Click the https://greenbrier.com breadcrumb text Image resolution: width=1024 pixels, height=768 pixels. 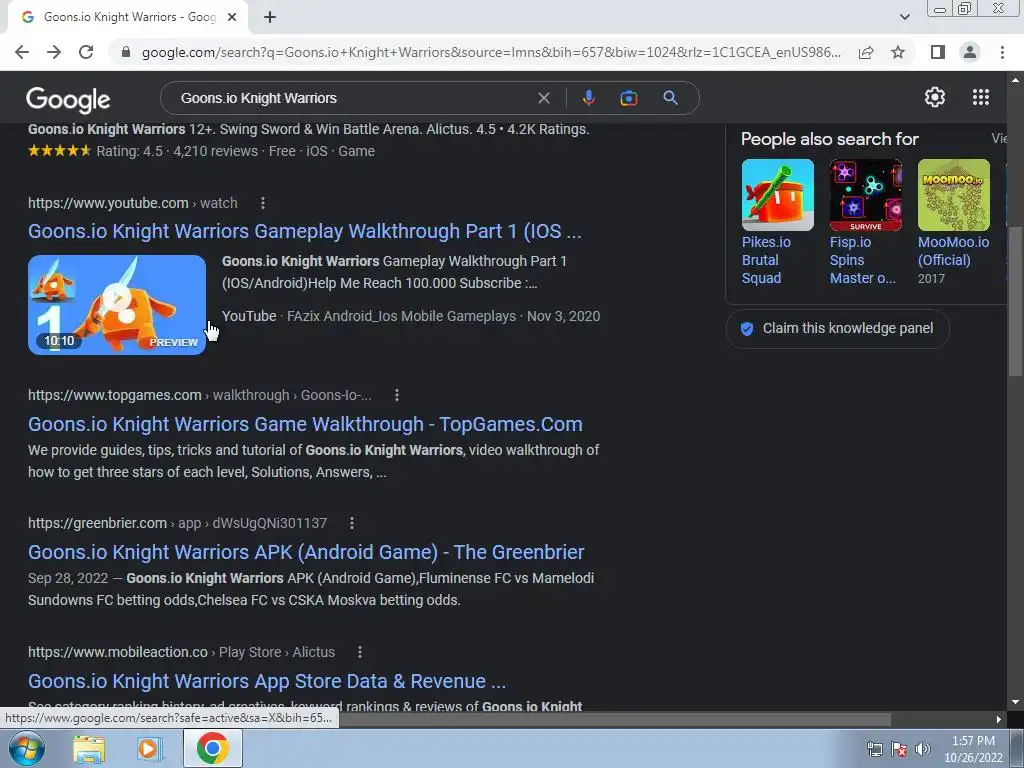(x=97, y=523)
